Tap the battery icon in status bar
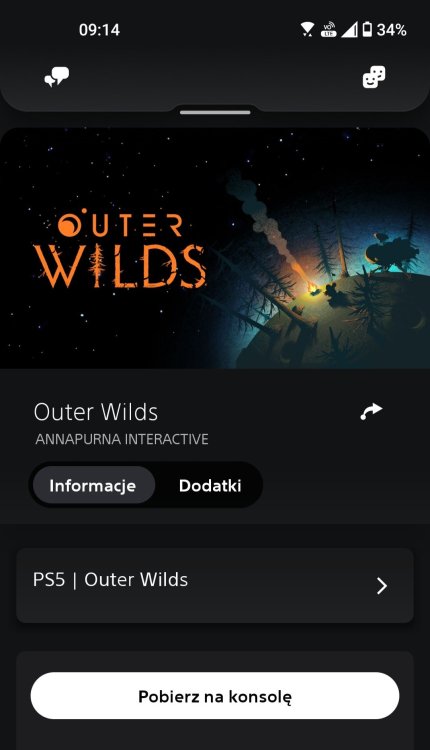This screenshot has width=430, height=750. tap(367, 30)
